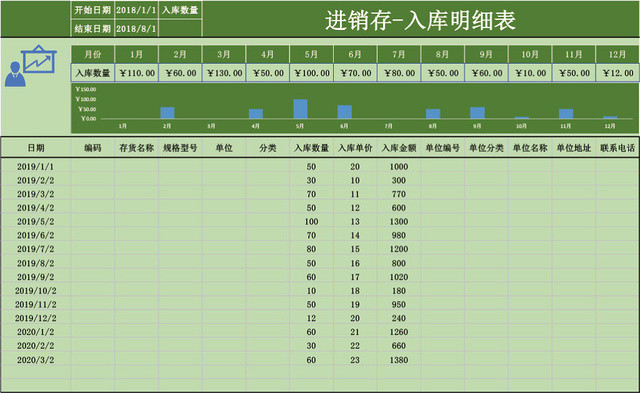Select unit price 13 in the 2019/5/2 row
The width and height of the screenshot is (640, 393).
tap(355, 222)
